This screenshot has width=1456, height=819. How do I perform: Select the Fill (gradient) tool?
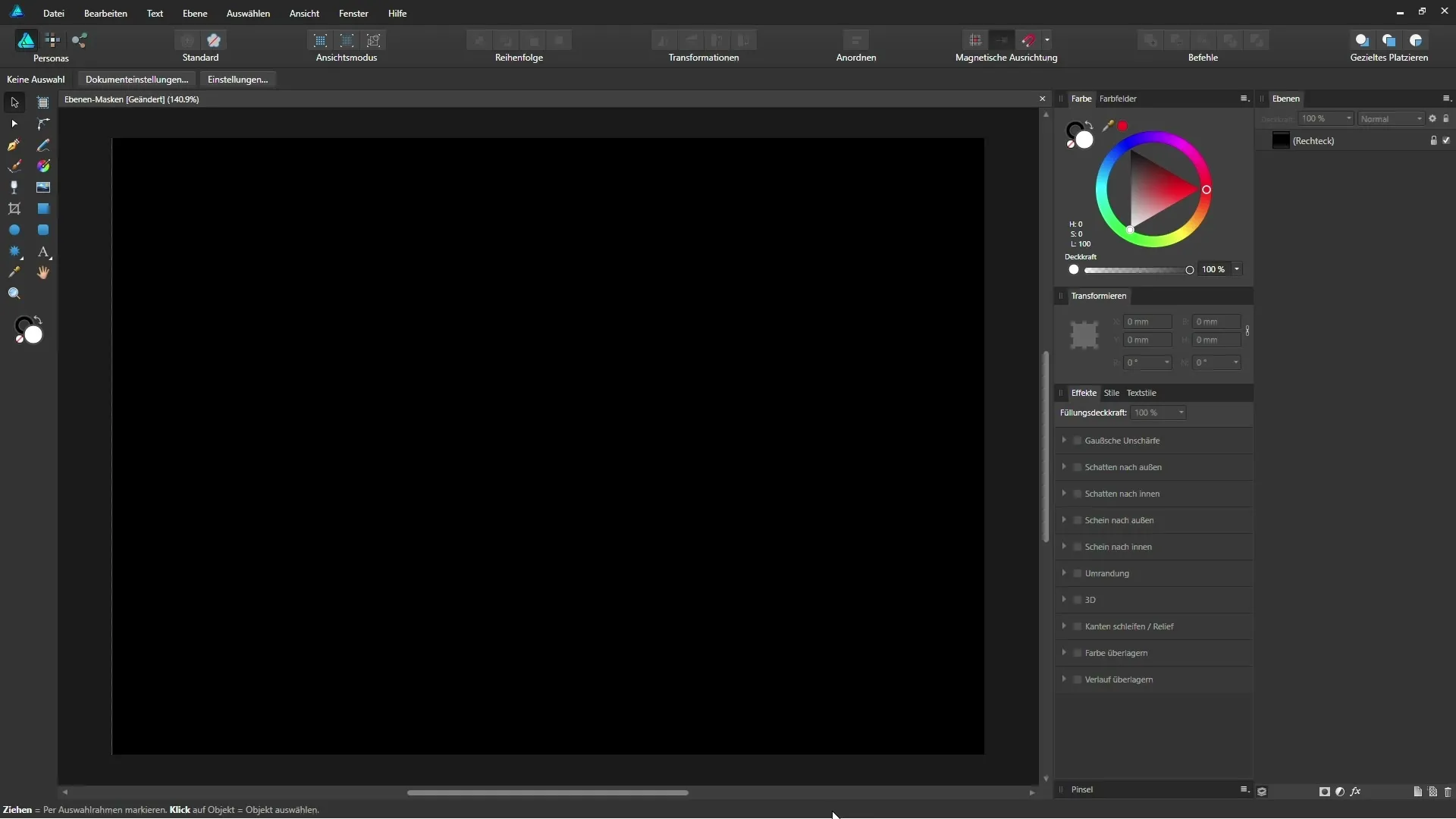point(43,166)
